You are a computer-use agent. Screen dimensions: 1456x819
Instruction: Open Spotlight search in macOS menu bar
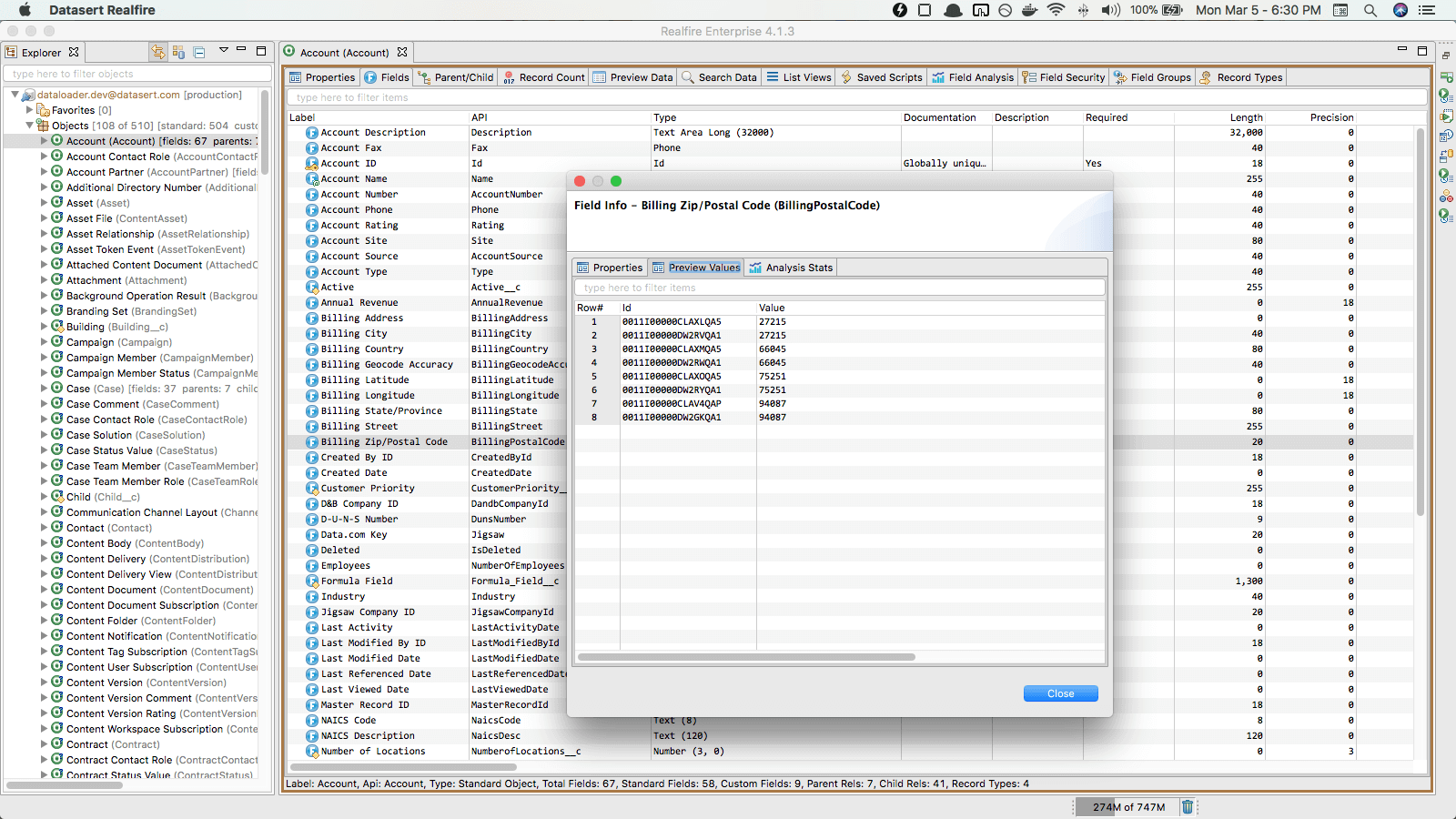[x=1370, y=10]
